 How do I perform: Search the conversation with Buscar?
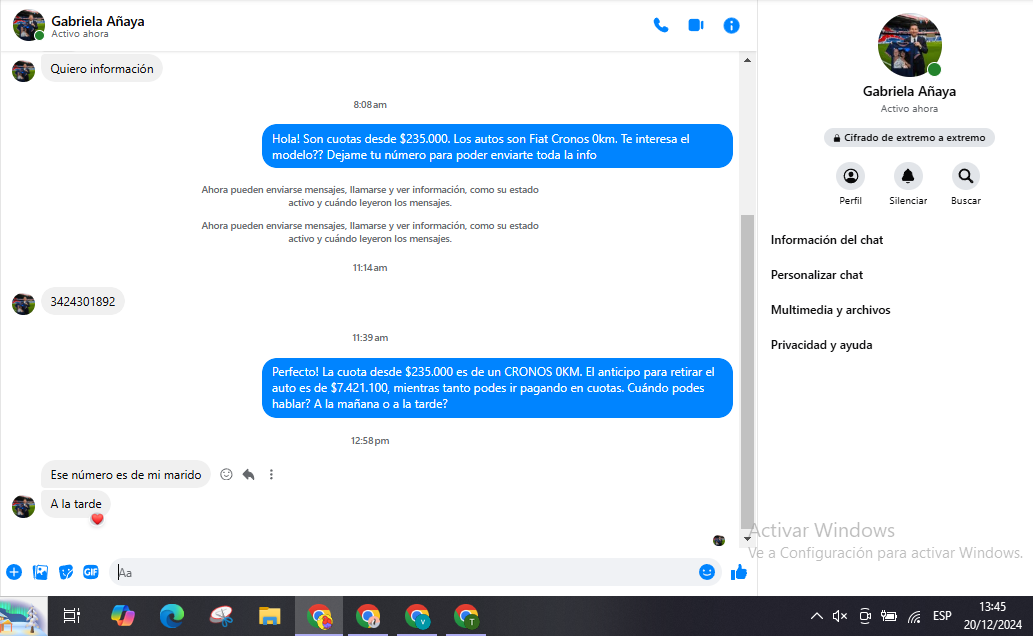[x=966, y=177]
